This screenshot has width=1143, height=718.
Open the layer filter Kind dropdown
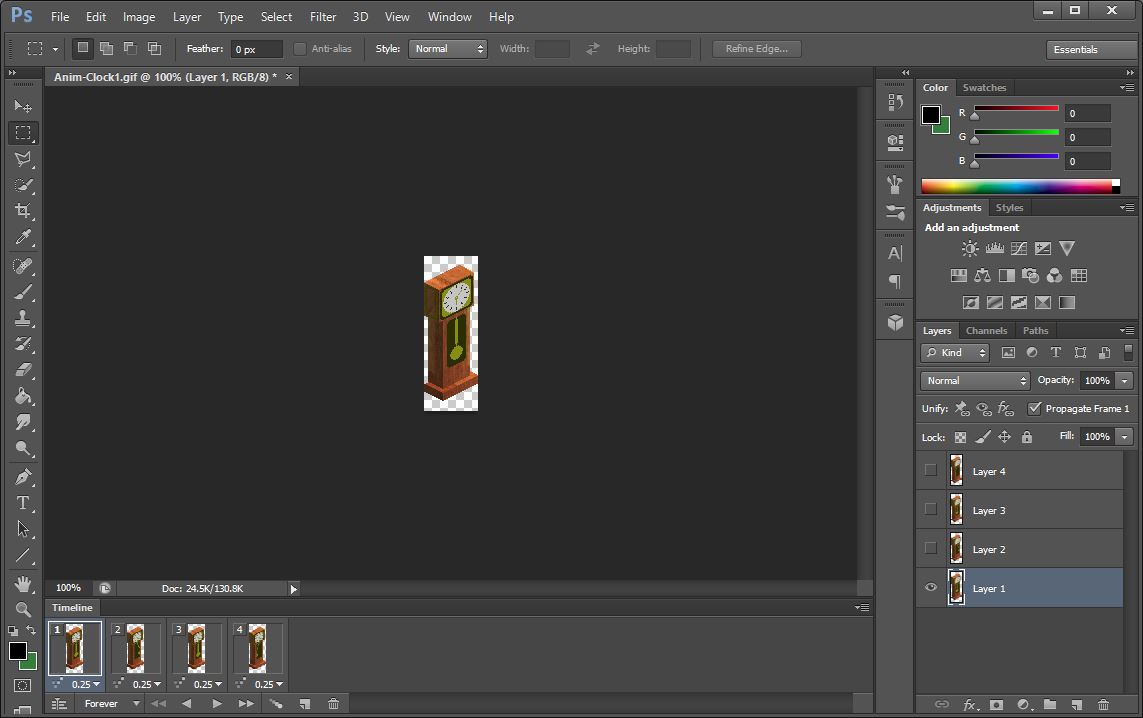(954, 353)
